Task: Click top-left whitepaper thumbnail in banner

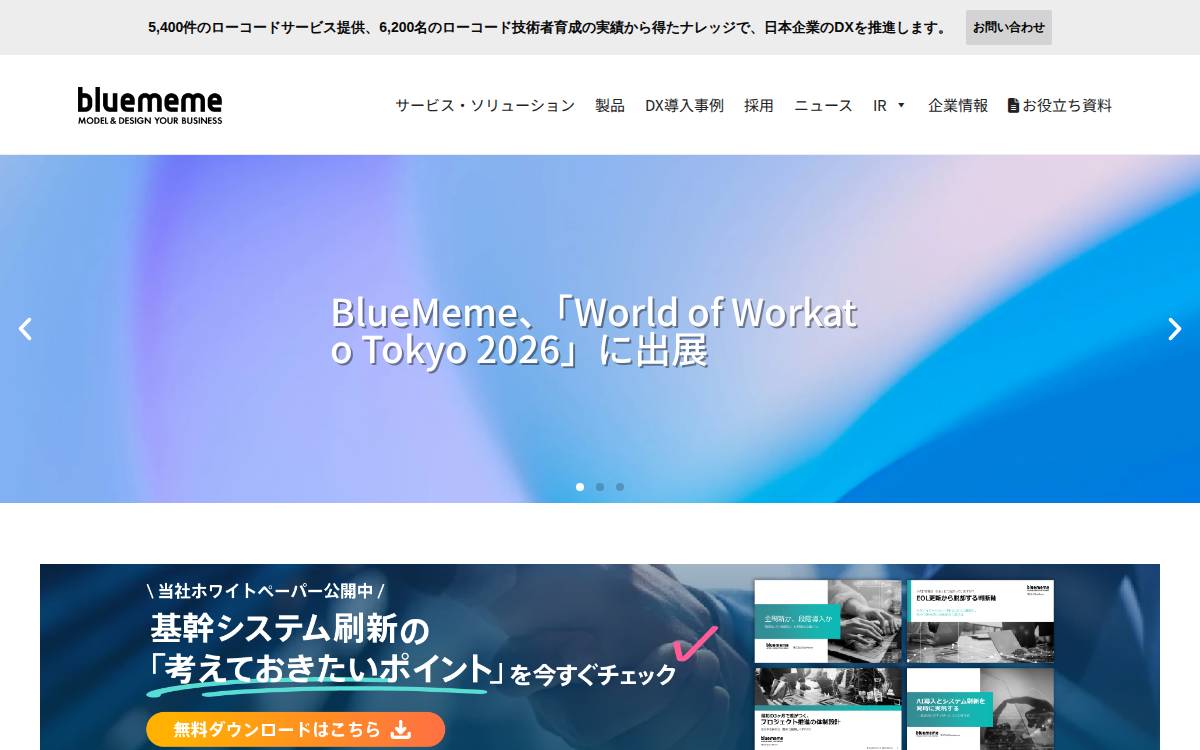Action: pyautogui.click(x=828, y=620)
